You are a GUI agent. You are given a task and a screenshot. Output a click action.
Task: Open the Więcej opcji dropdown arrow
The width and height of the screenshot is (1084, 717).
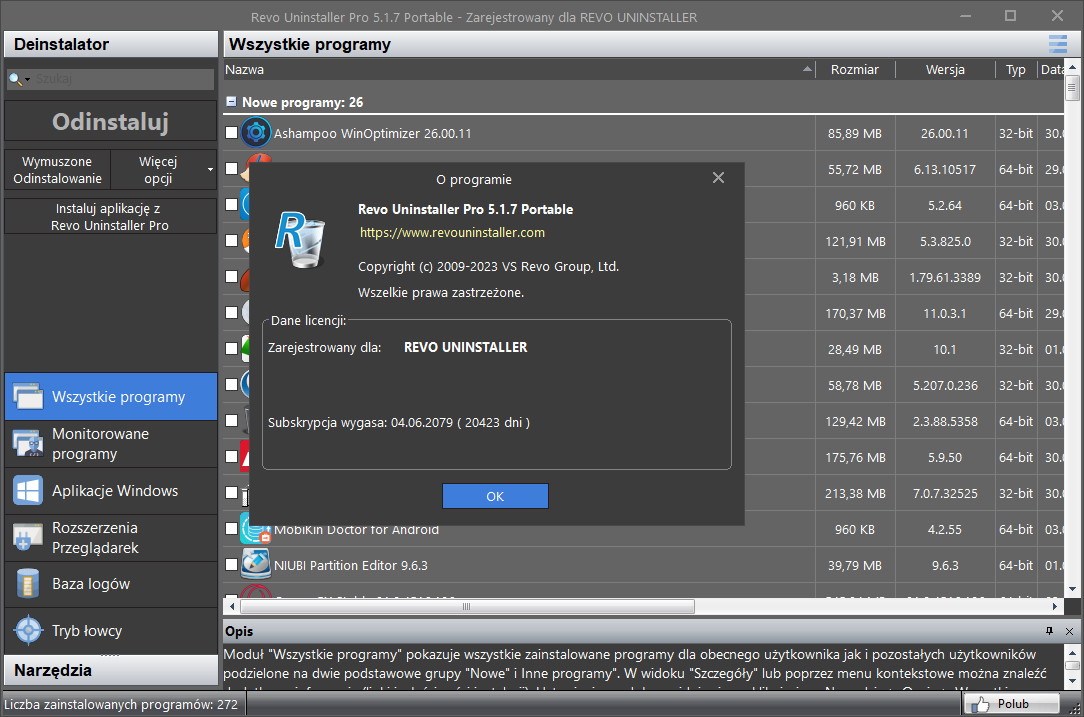pyautogui.click(x=210, y=169)
